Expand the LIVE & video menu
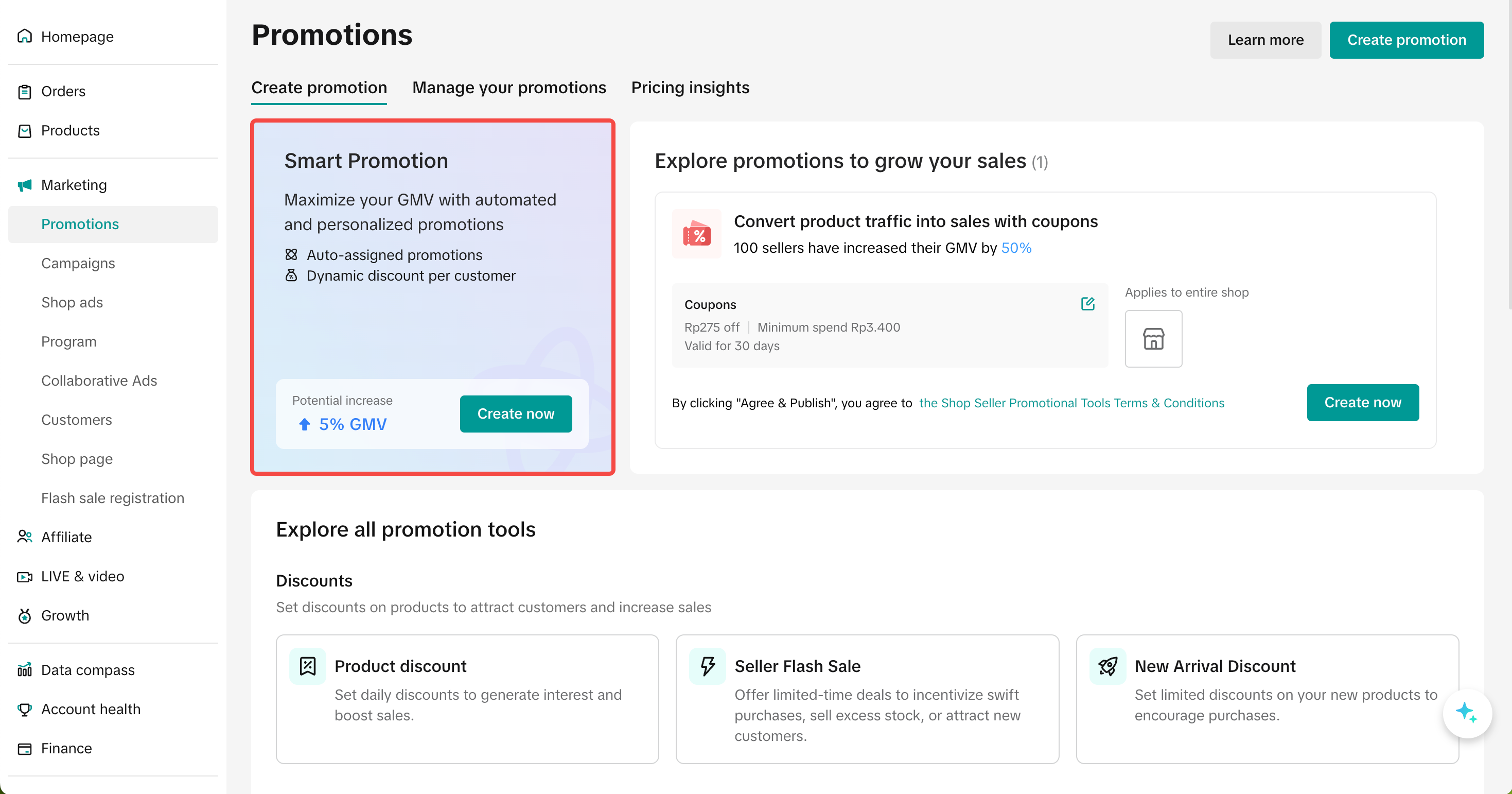 pyautogui.click(x=82, y=576)
